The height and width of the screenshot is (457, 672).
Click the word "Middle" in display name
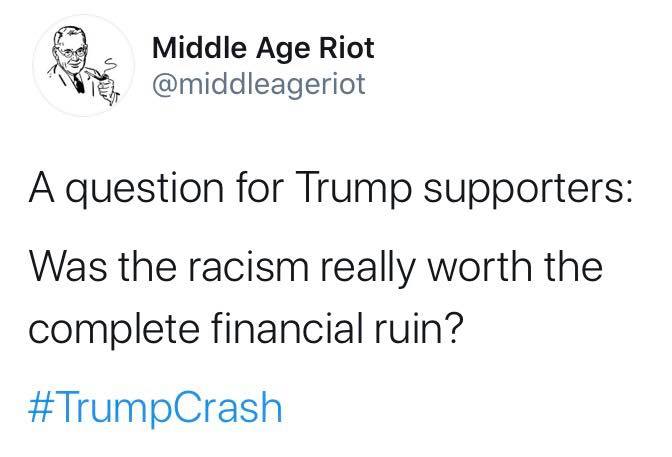201,47
